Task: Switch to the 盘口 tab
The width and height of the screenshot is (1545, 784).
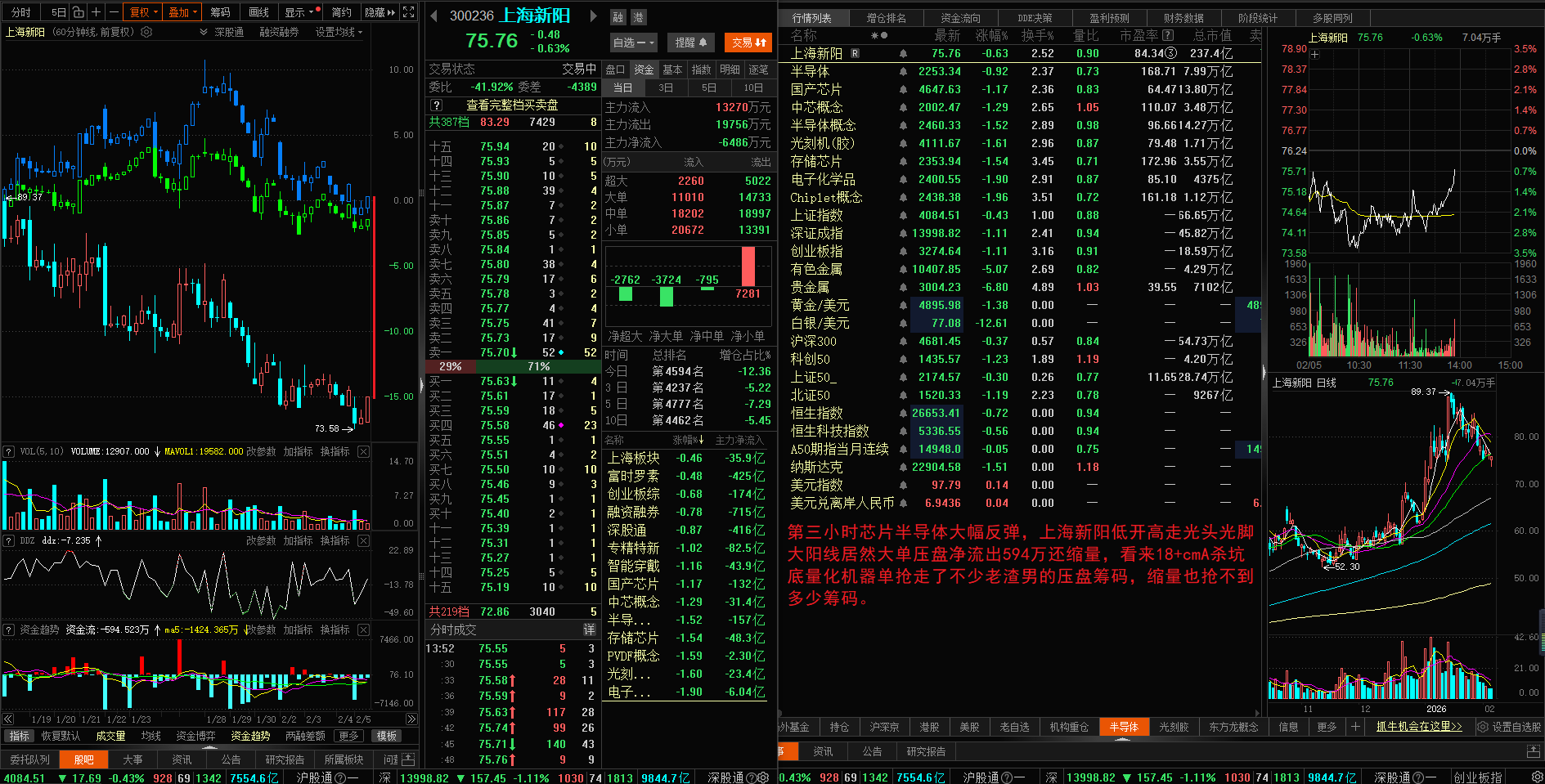Action: pos(615,69)
